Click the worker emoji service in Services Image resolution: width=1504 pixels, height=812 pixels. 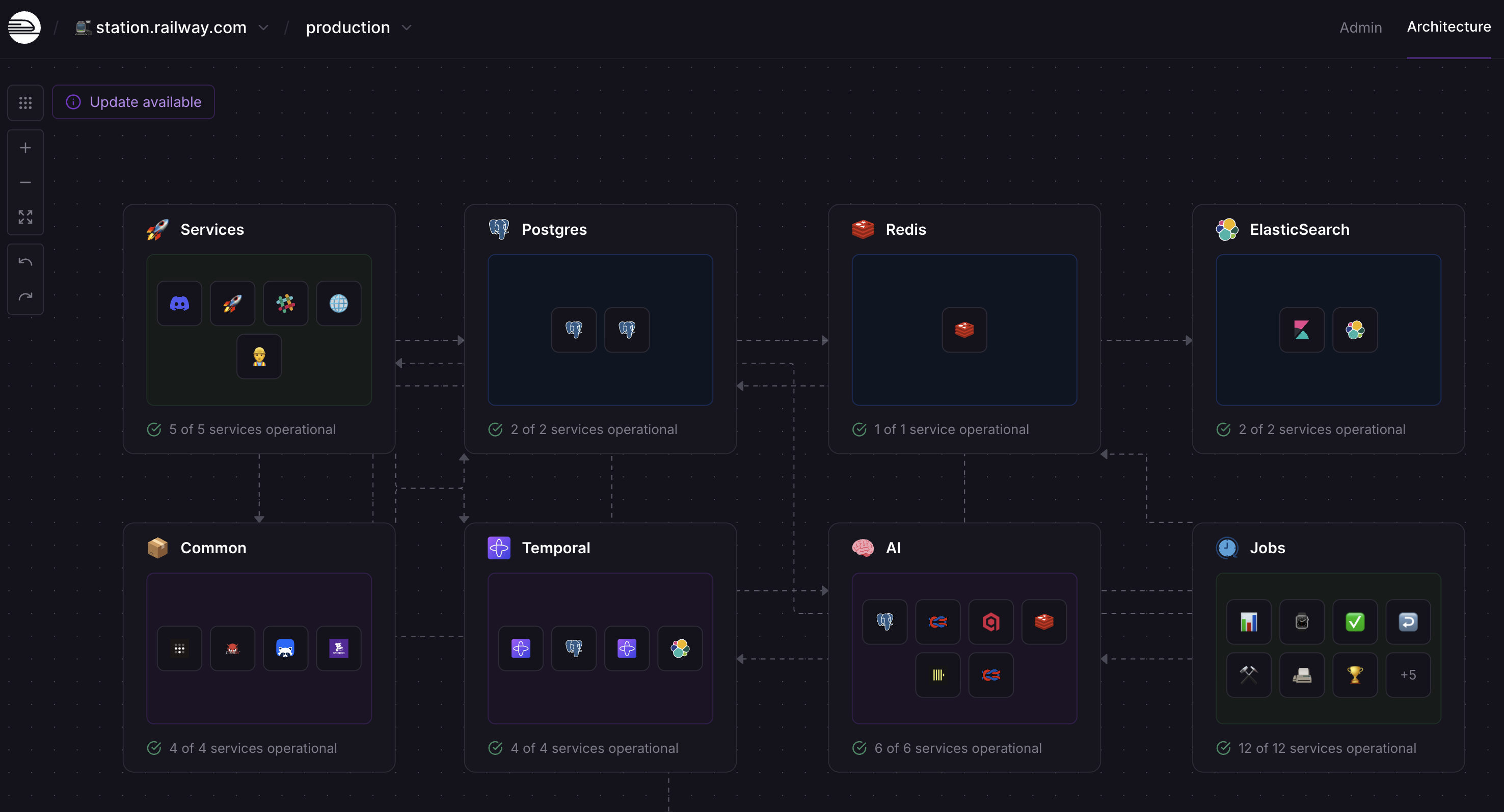click(x=259, y=357)
